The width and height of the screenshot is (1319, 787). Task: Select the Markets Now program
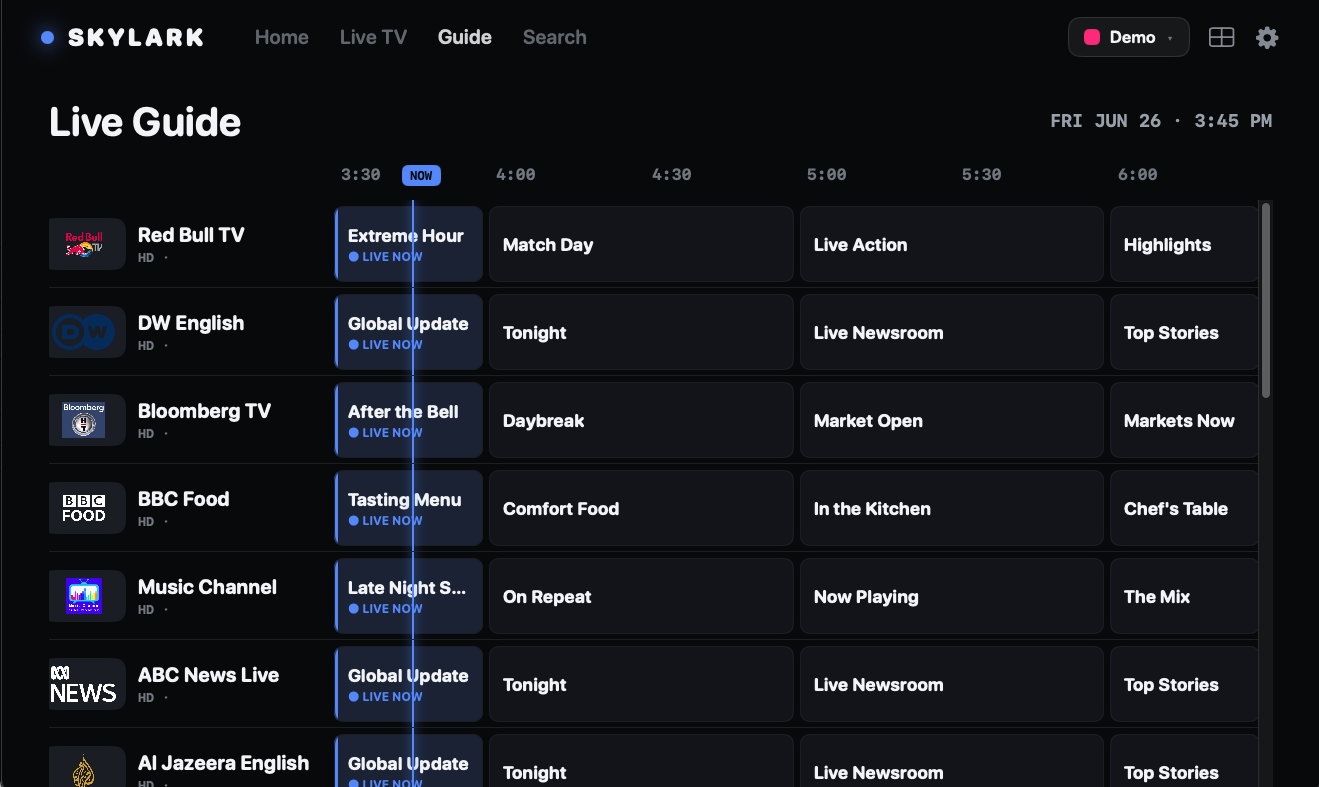point(1184,420)
